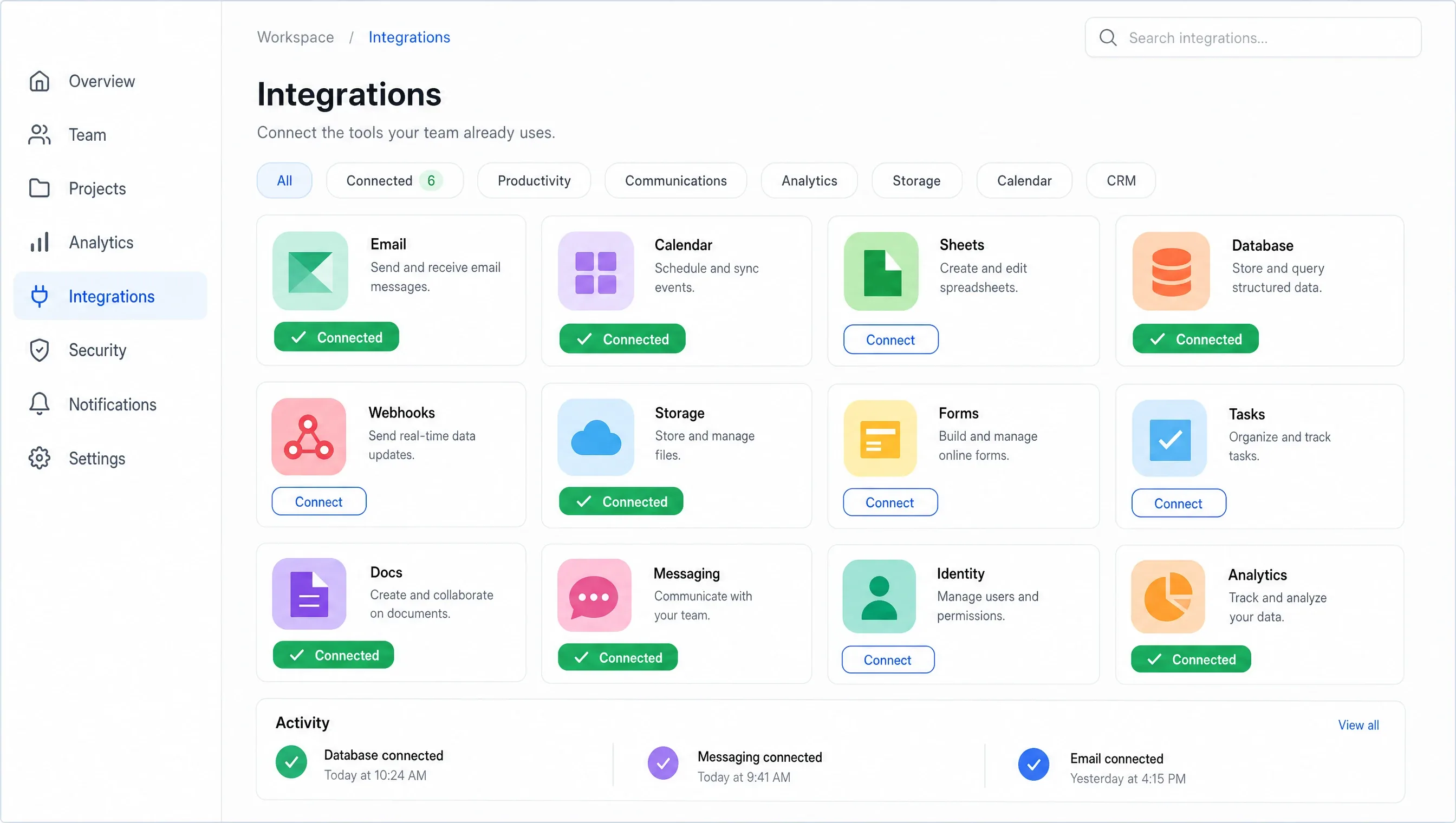This screenshot has width=1456, height=823.
Task: Click the Calendar purple grid icon
Action: 595,271
